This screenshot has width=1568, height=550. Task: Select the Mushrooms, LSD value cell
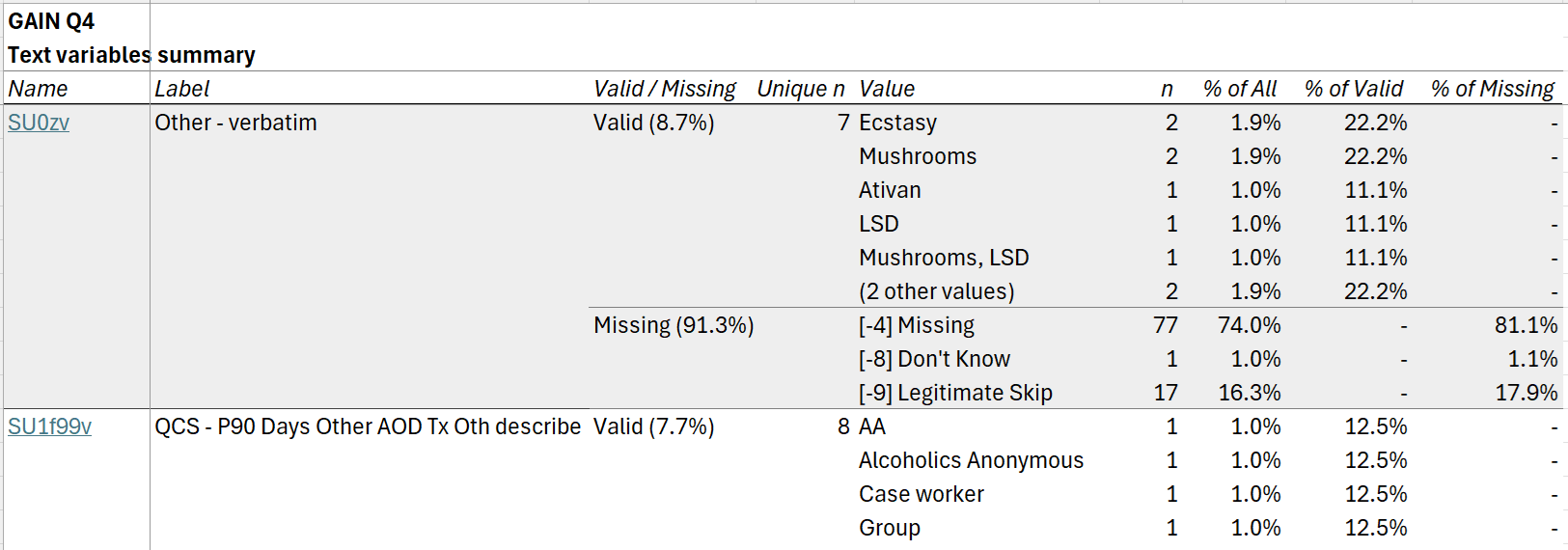944,258
